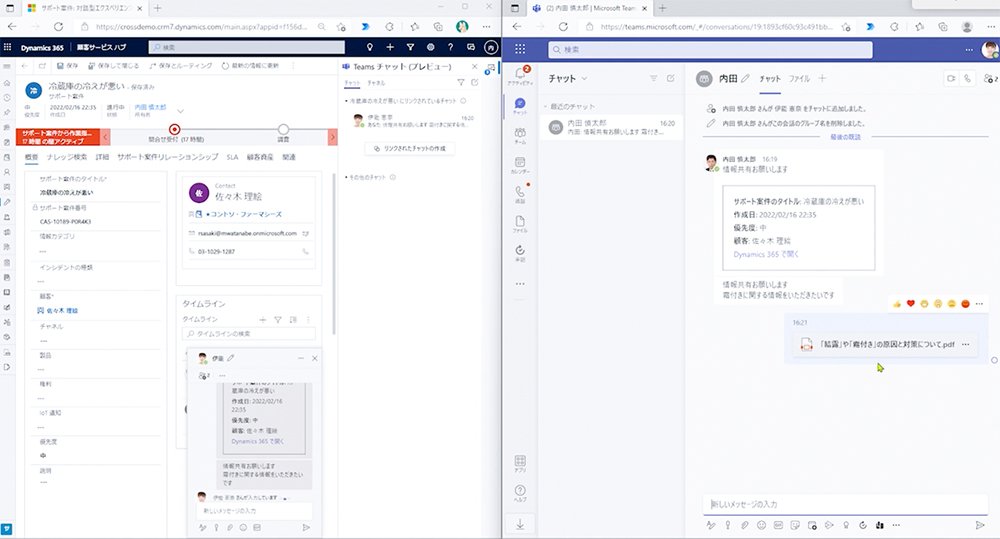Open コントソ・ファーマシーズ account link
Viewport: 1000px width, 539px height.
point(246,214)
